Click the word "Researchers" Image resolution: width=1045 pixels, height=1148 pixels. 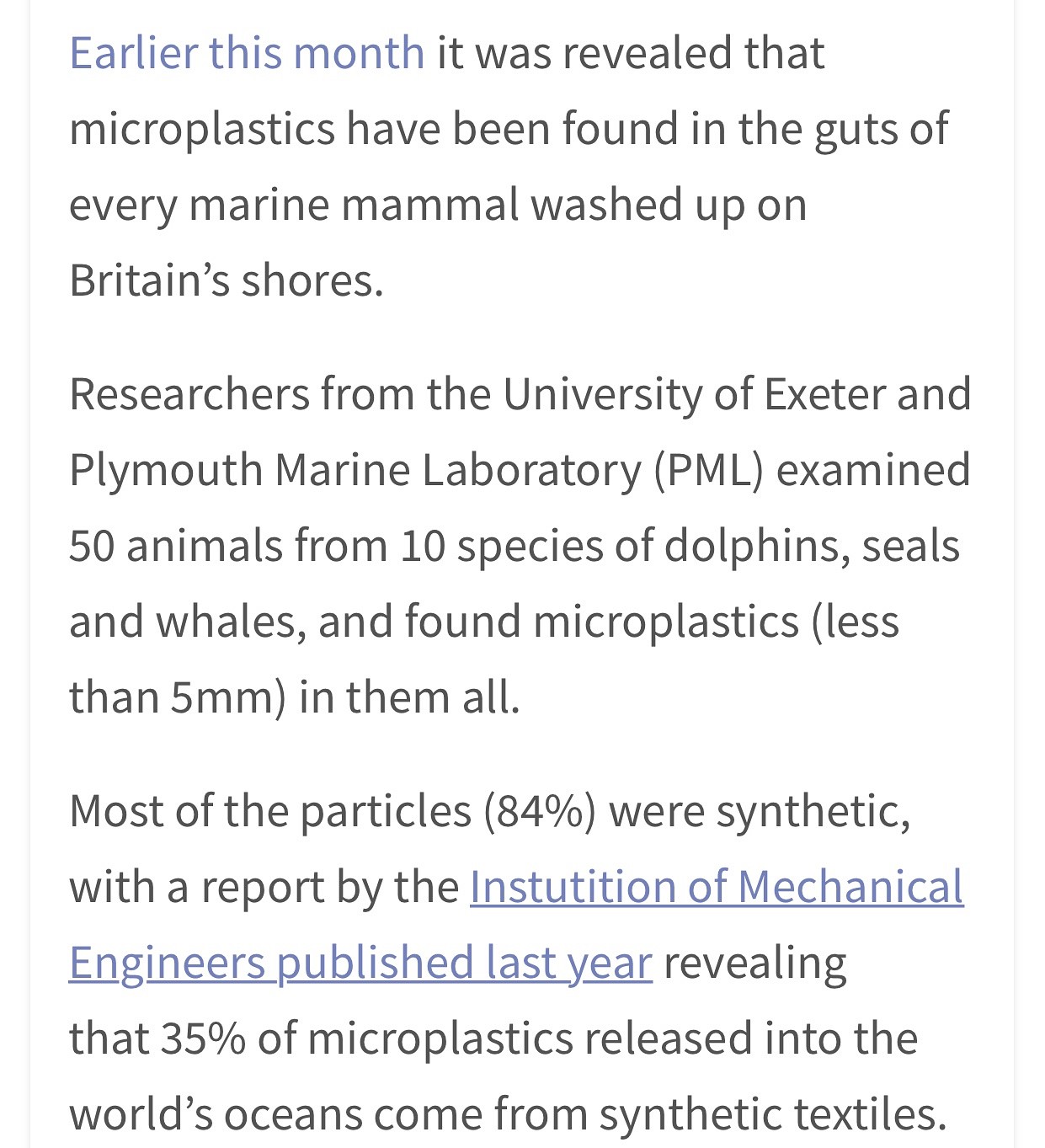pos(189,394)
